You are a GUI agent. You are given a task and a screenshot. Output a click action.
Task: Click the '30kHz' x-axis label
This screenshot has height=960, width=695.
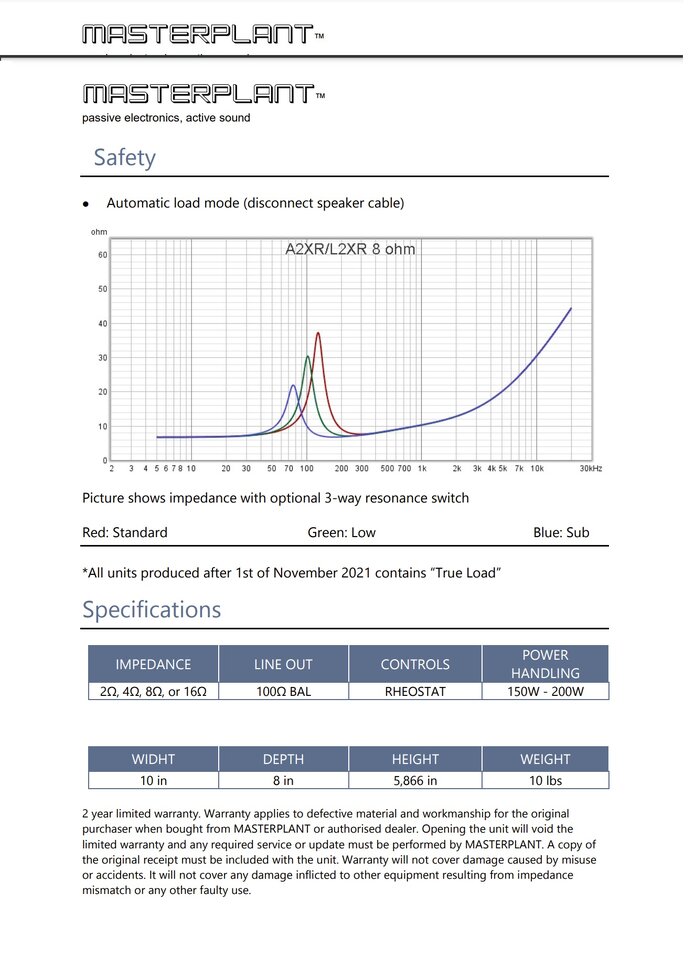591,468
